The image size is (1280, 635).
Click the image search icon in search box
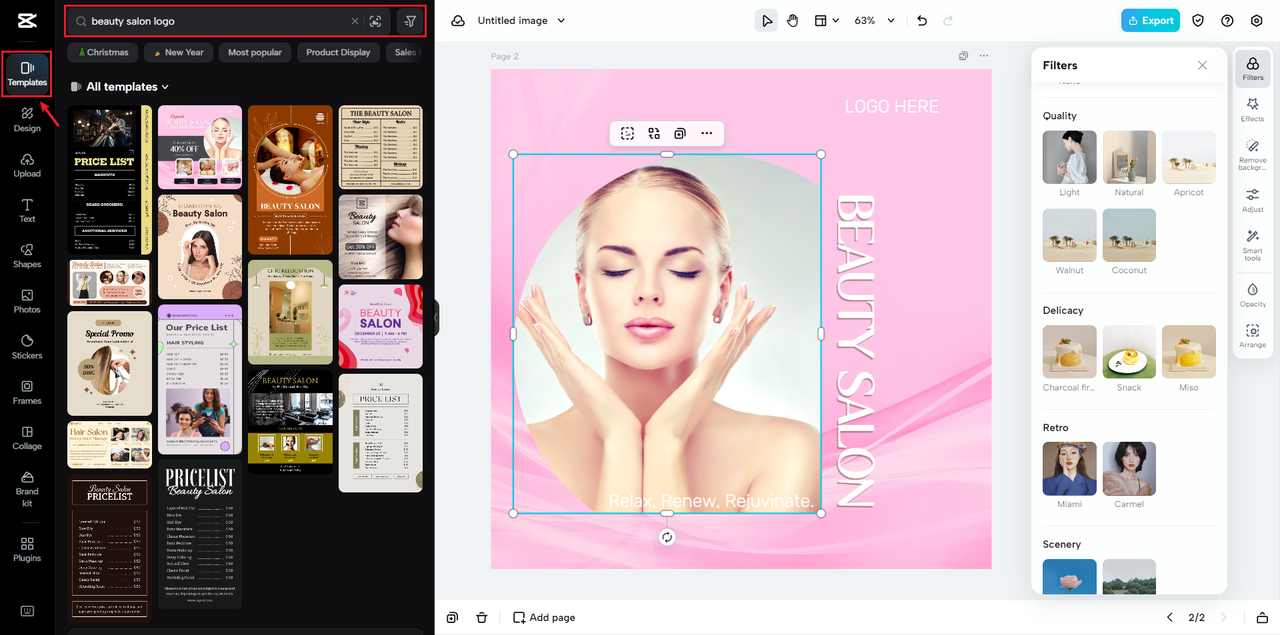[375, 21]
